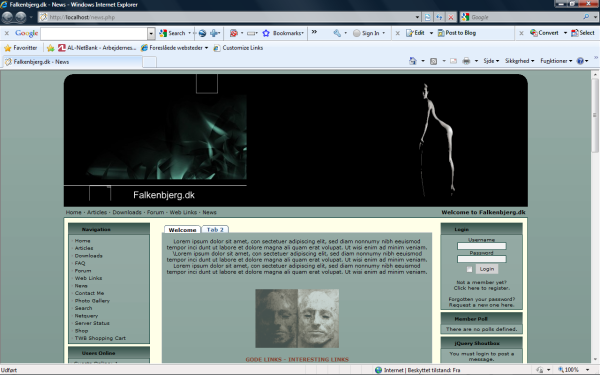Screen dimensions: 600x375
Task: Click the Post to Blog icon
Action: tap(441, 33)
